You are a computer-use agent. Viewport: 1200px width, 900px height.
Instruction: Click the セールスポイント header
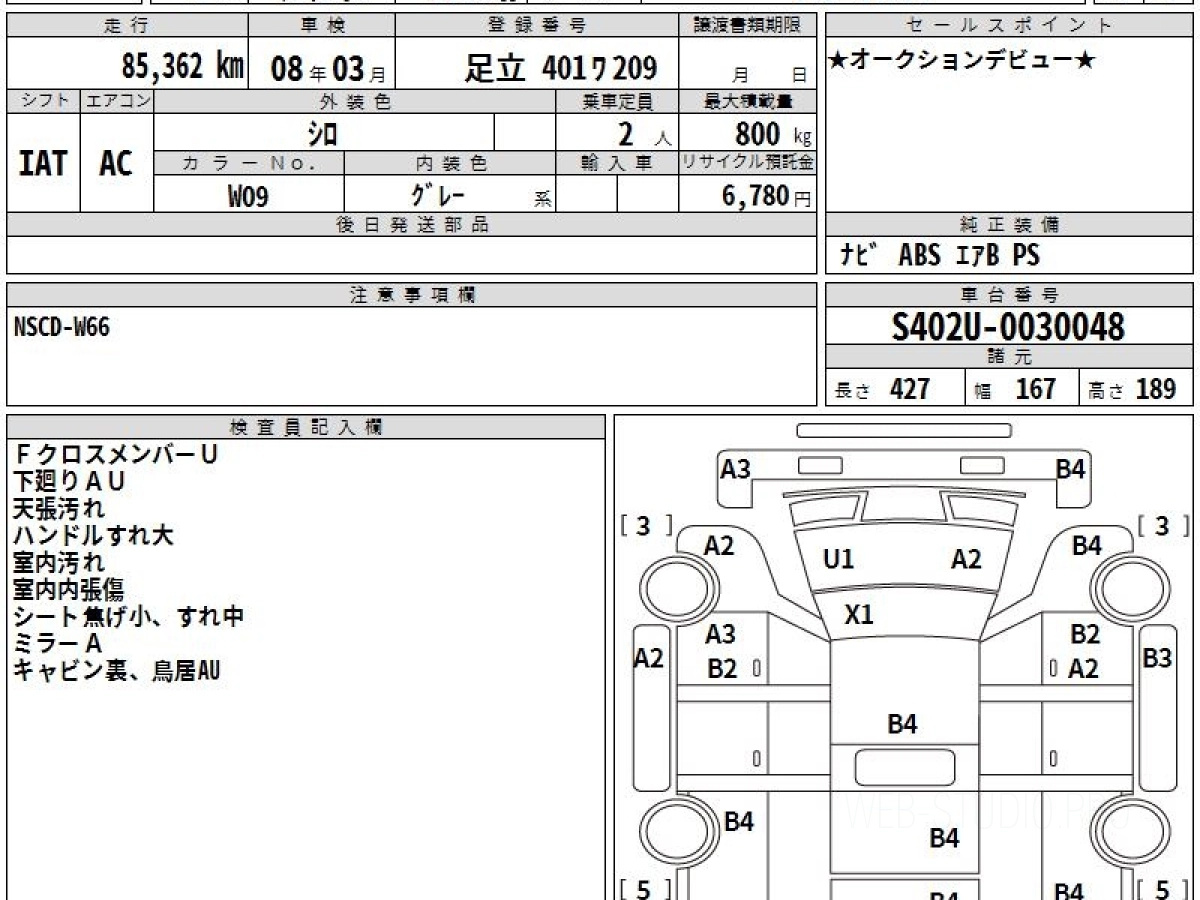(1009, 26)
